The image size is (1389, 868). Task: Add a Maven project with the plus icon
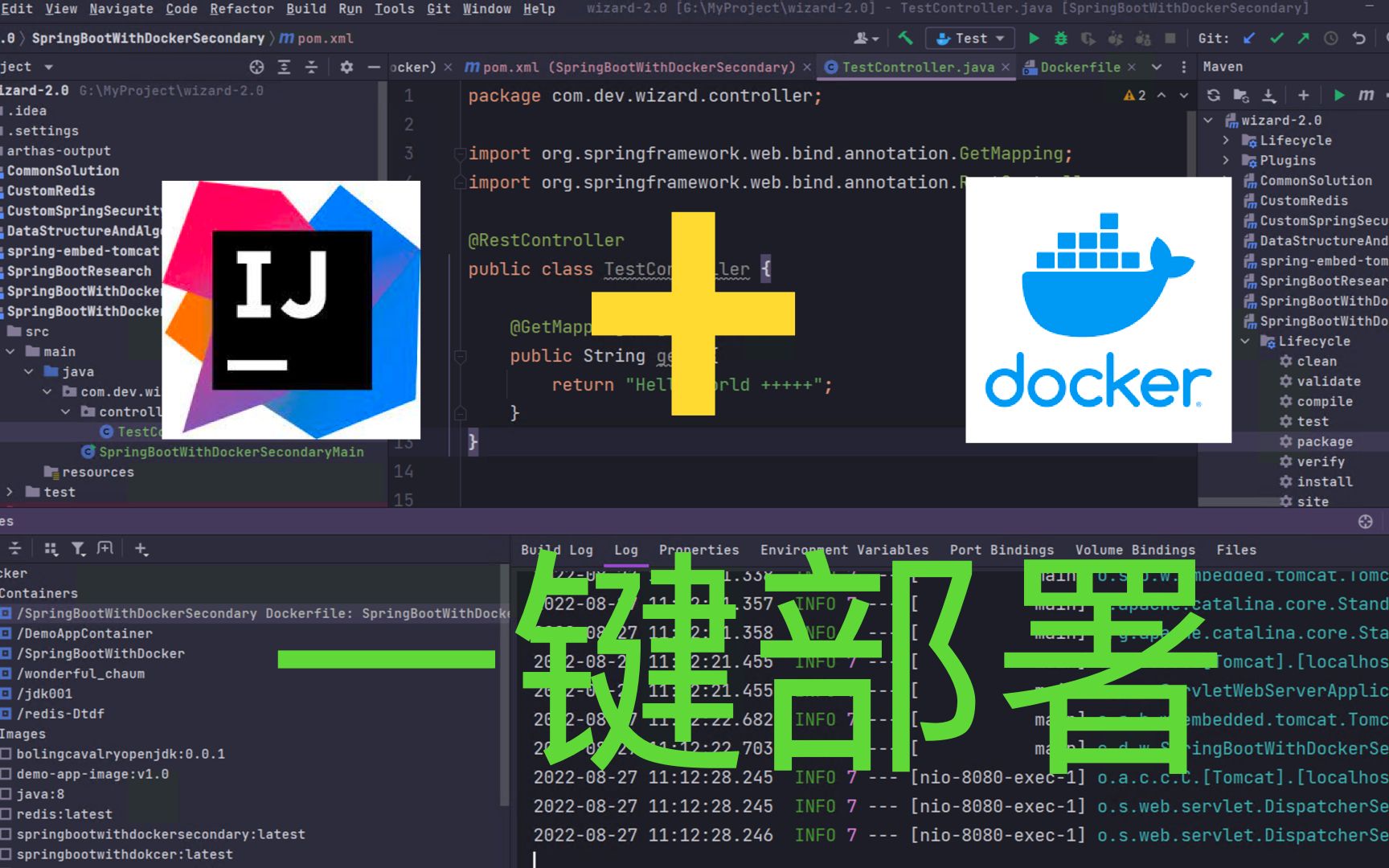[x=1303, y=95]
